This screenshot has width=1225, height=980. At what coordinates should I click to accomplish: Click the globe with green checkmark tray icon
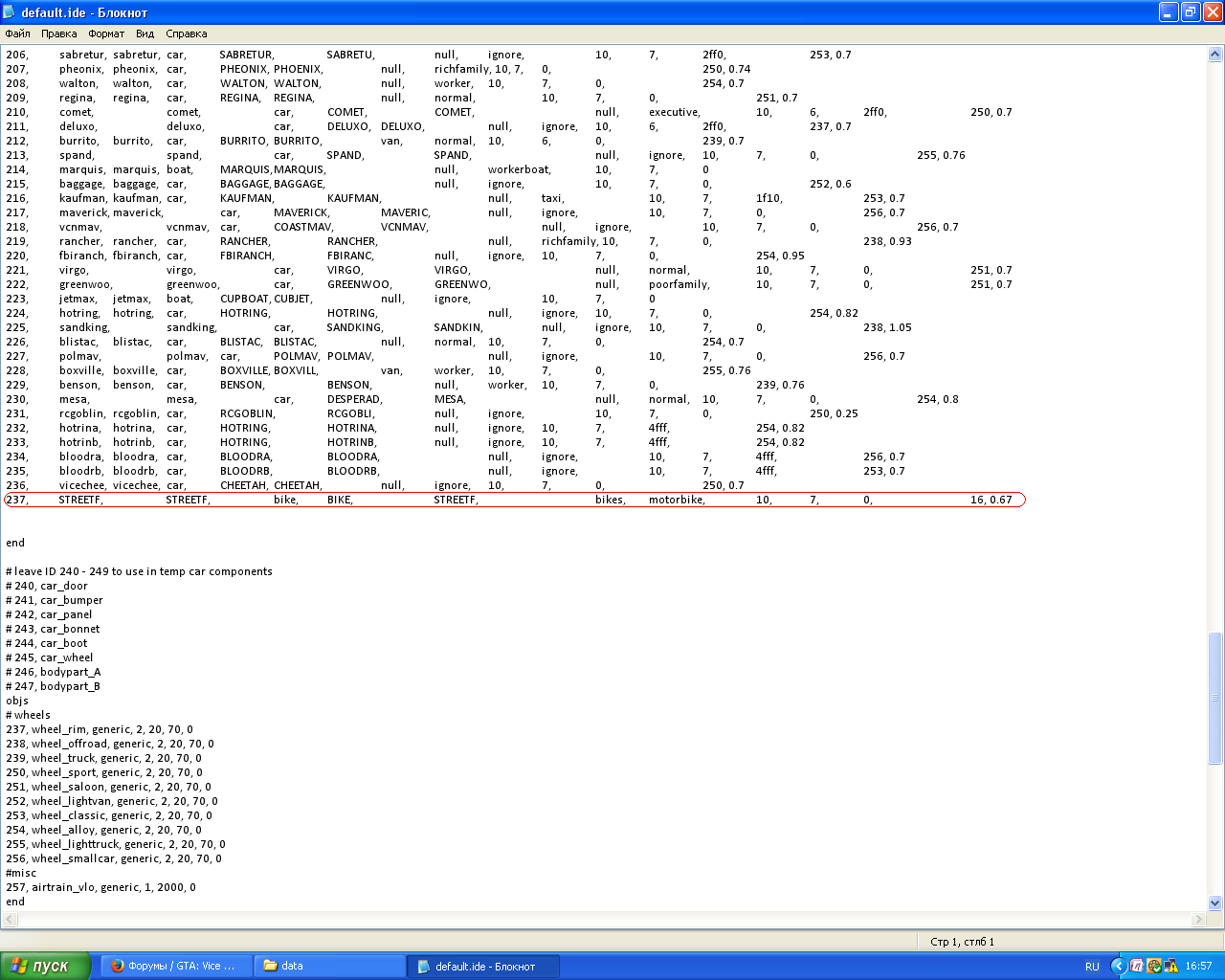point(1153,967)
